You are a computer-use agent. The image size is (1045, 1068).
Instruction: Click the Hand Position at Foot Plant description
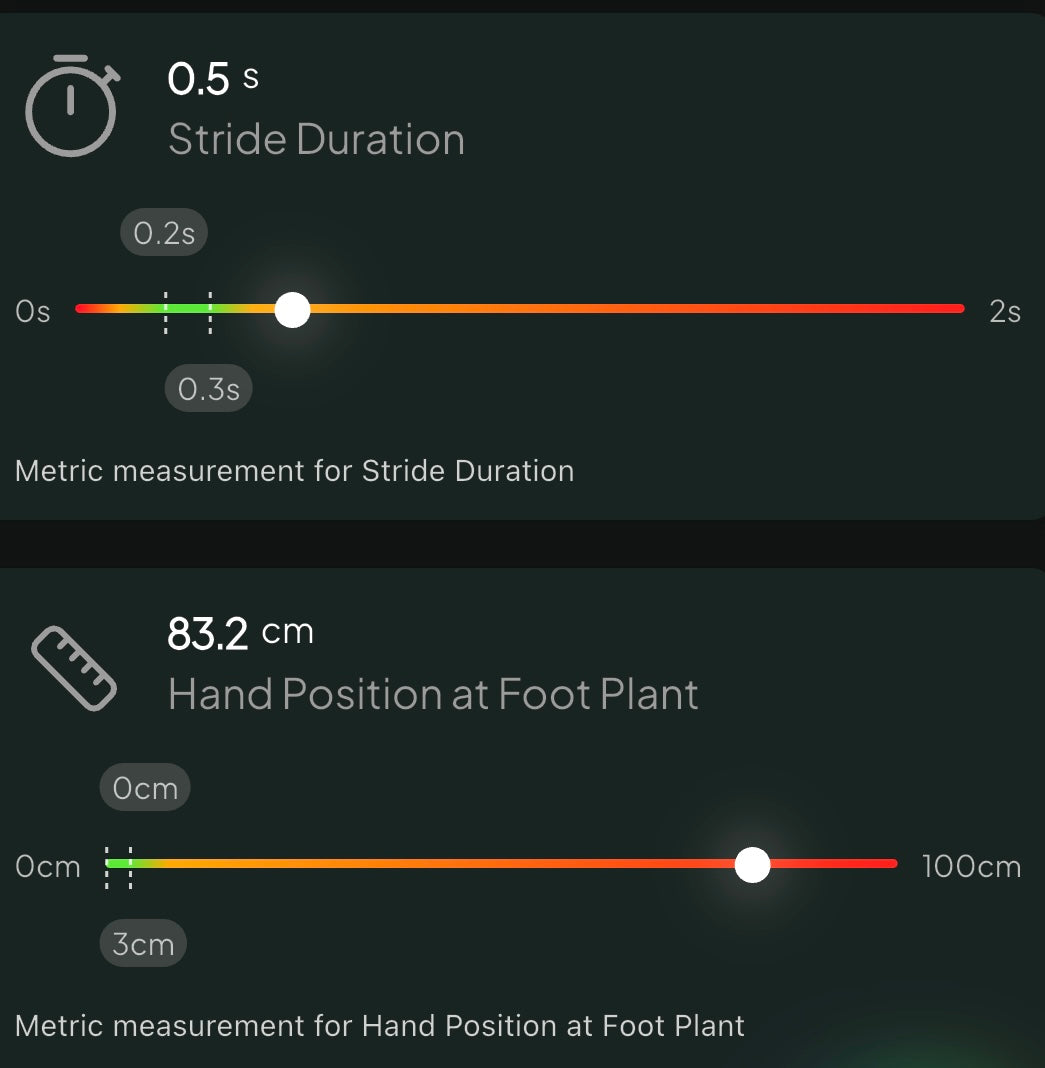click(380, 1026)
